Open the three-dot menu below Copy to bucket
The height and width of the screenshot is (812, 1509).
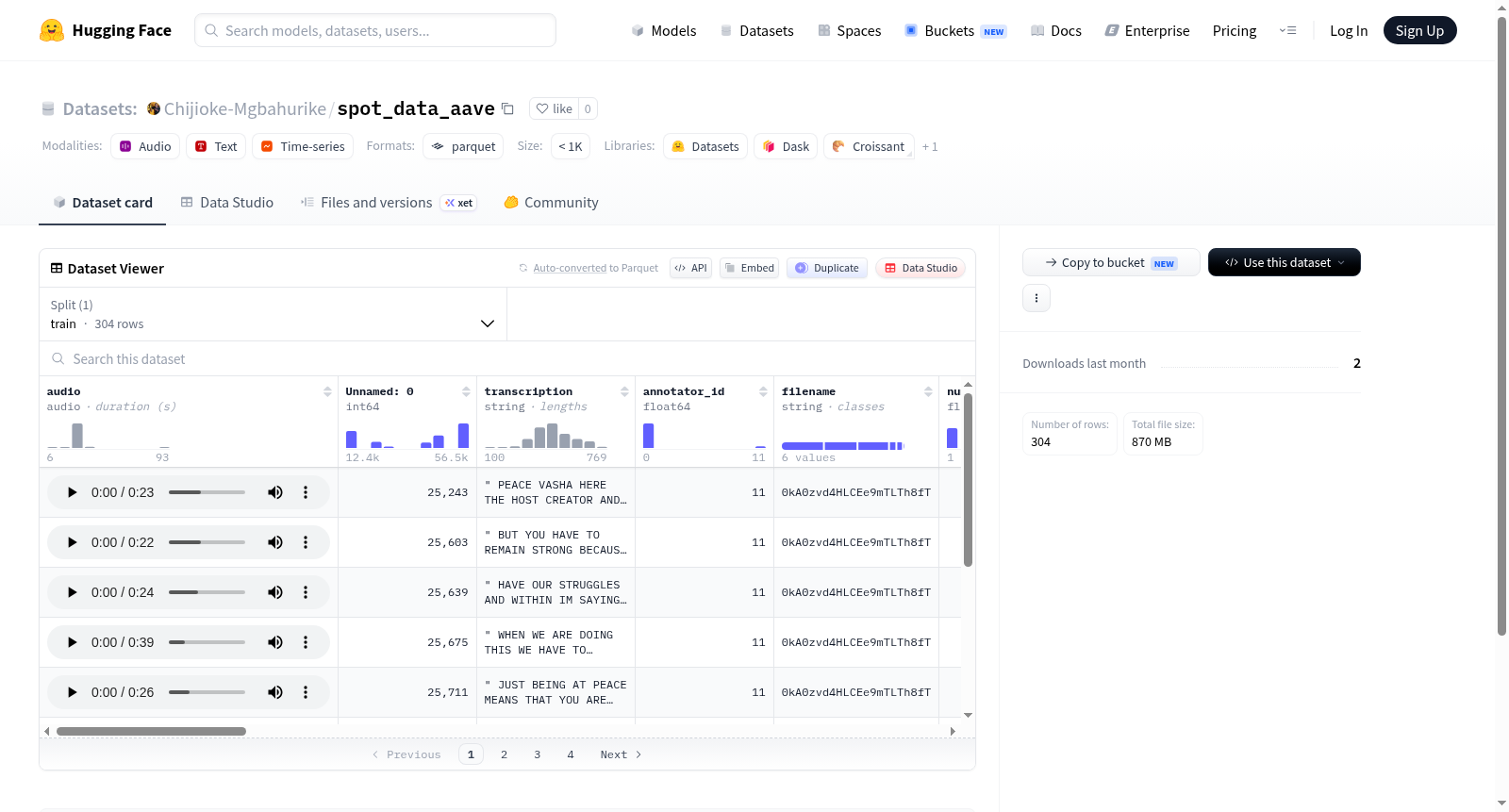tap(1036, 298)
